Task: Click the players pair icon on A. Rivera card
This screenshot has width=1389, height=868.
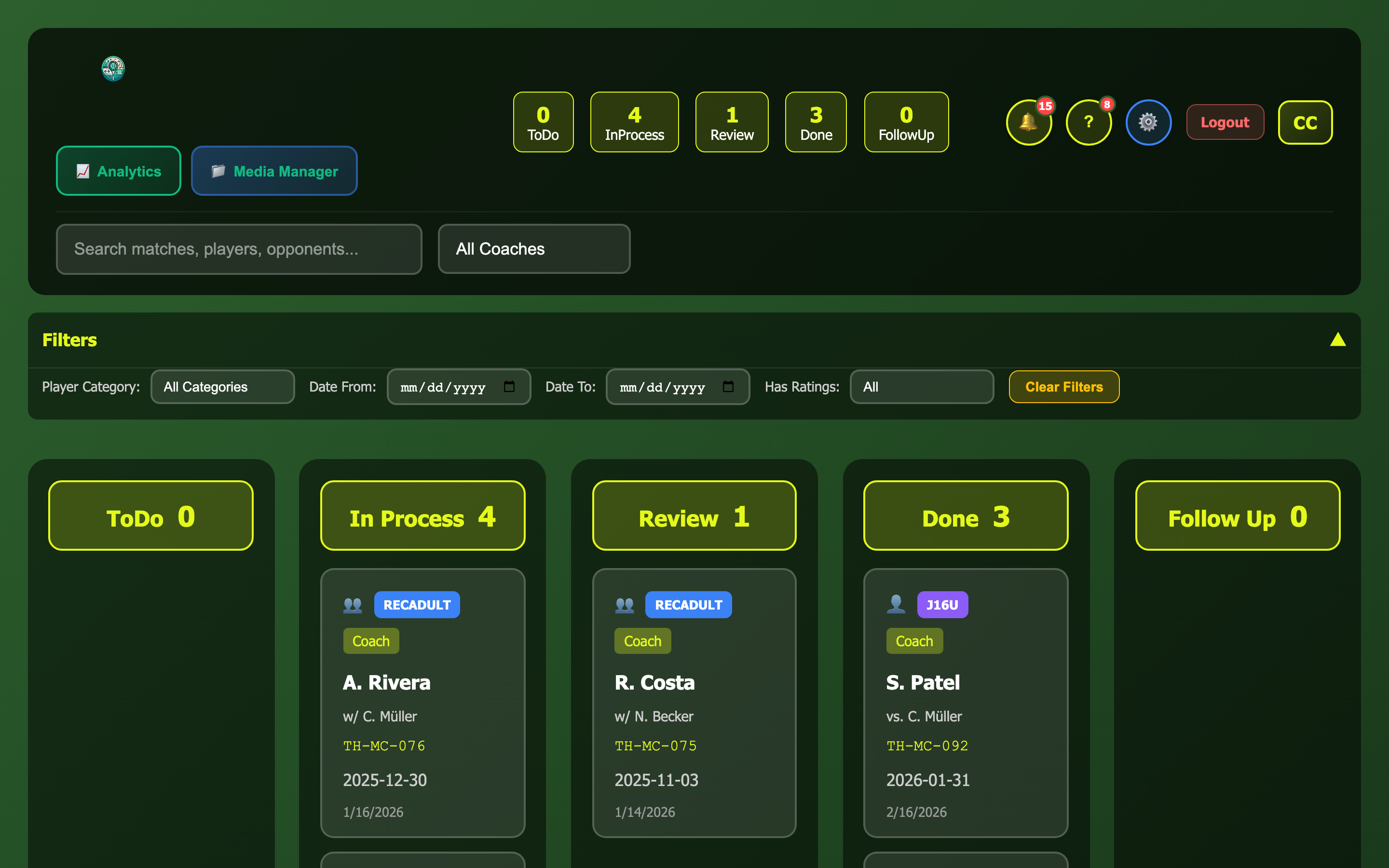Action: click(353, 605)
